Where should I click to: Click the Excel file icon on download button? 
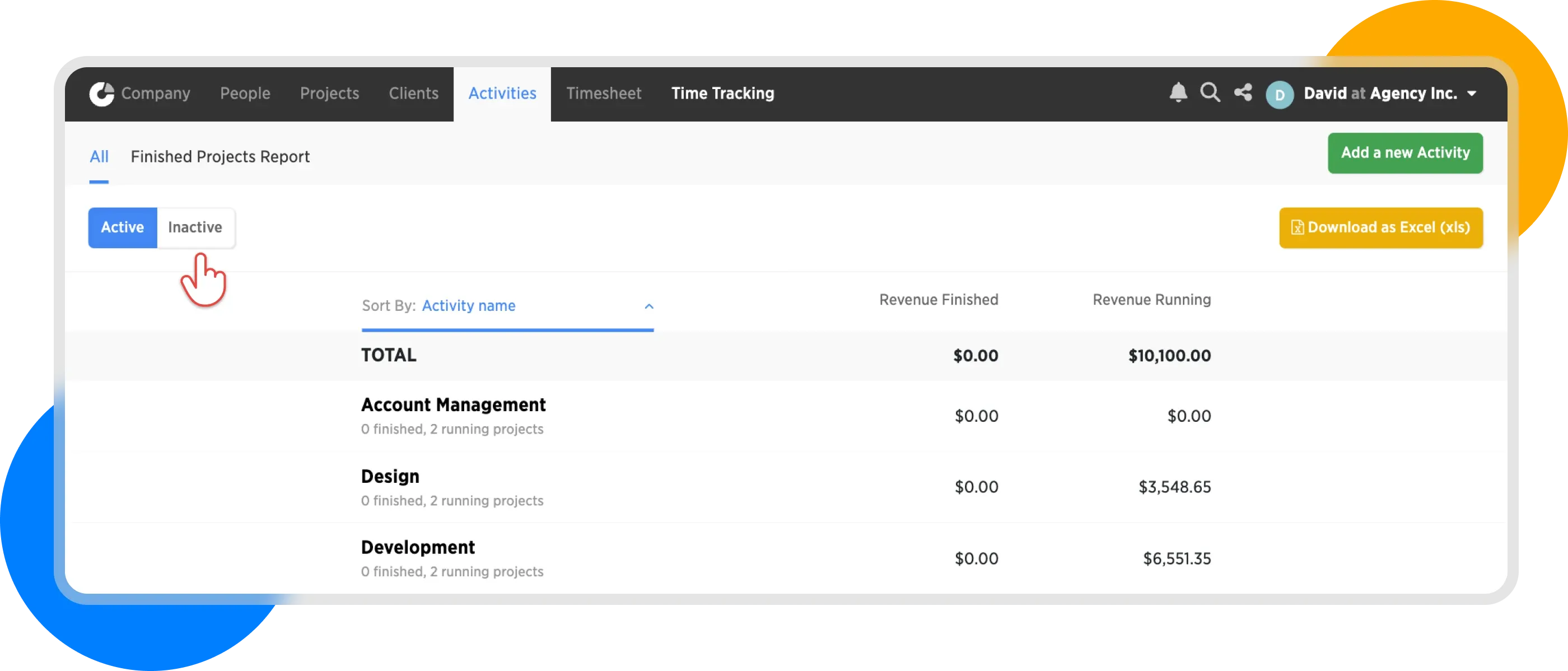point(1296,228)
